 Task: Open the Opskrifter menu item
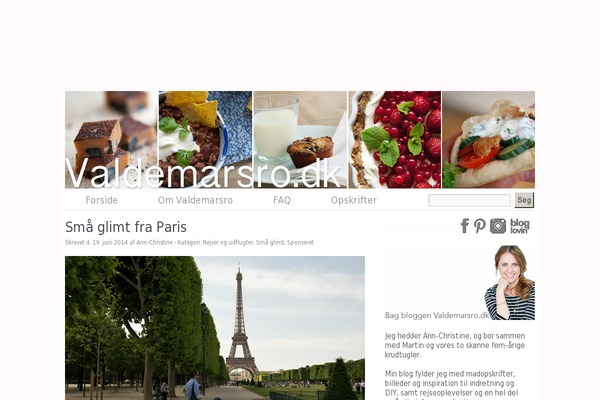click(x=354, y=200)
